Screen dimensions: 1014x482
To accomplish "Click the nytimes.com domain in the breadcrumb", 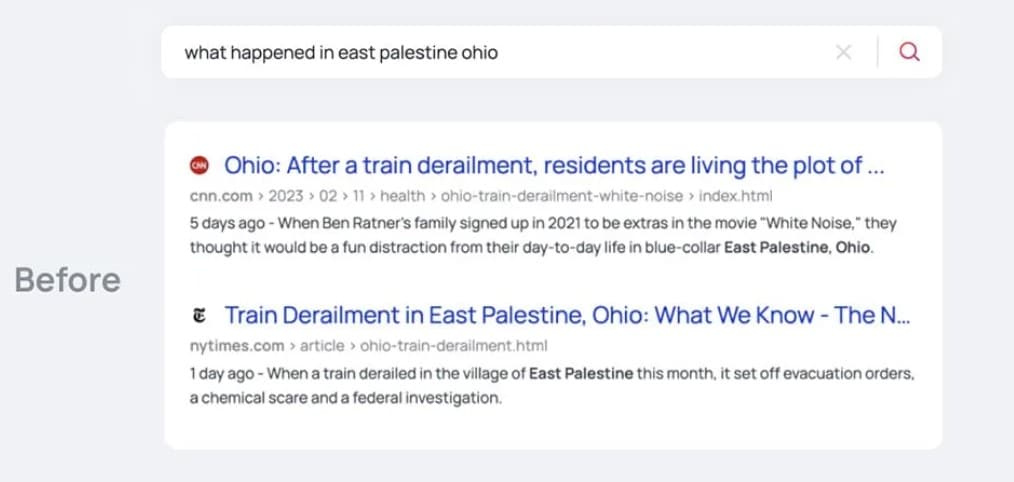I will [x=237, y=346].
